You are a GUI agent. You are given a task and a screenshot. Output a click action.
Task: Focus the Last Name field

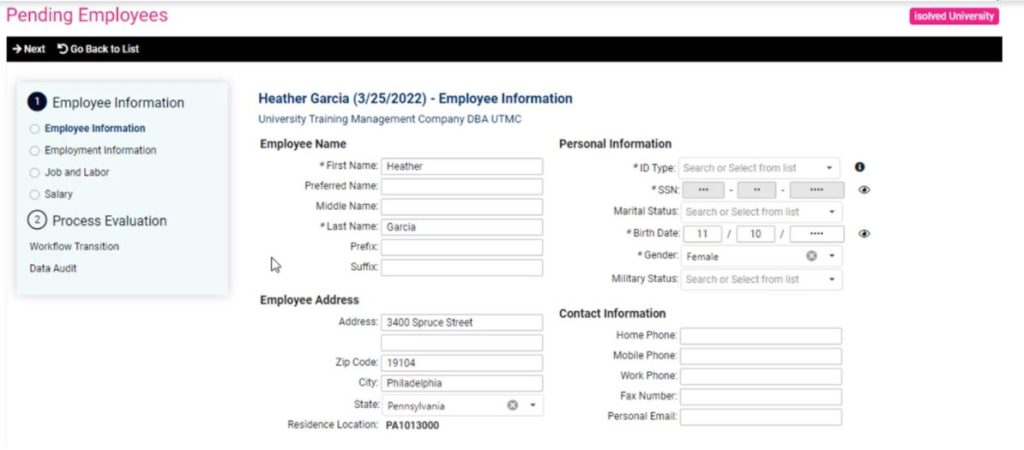point(462,227)
